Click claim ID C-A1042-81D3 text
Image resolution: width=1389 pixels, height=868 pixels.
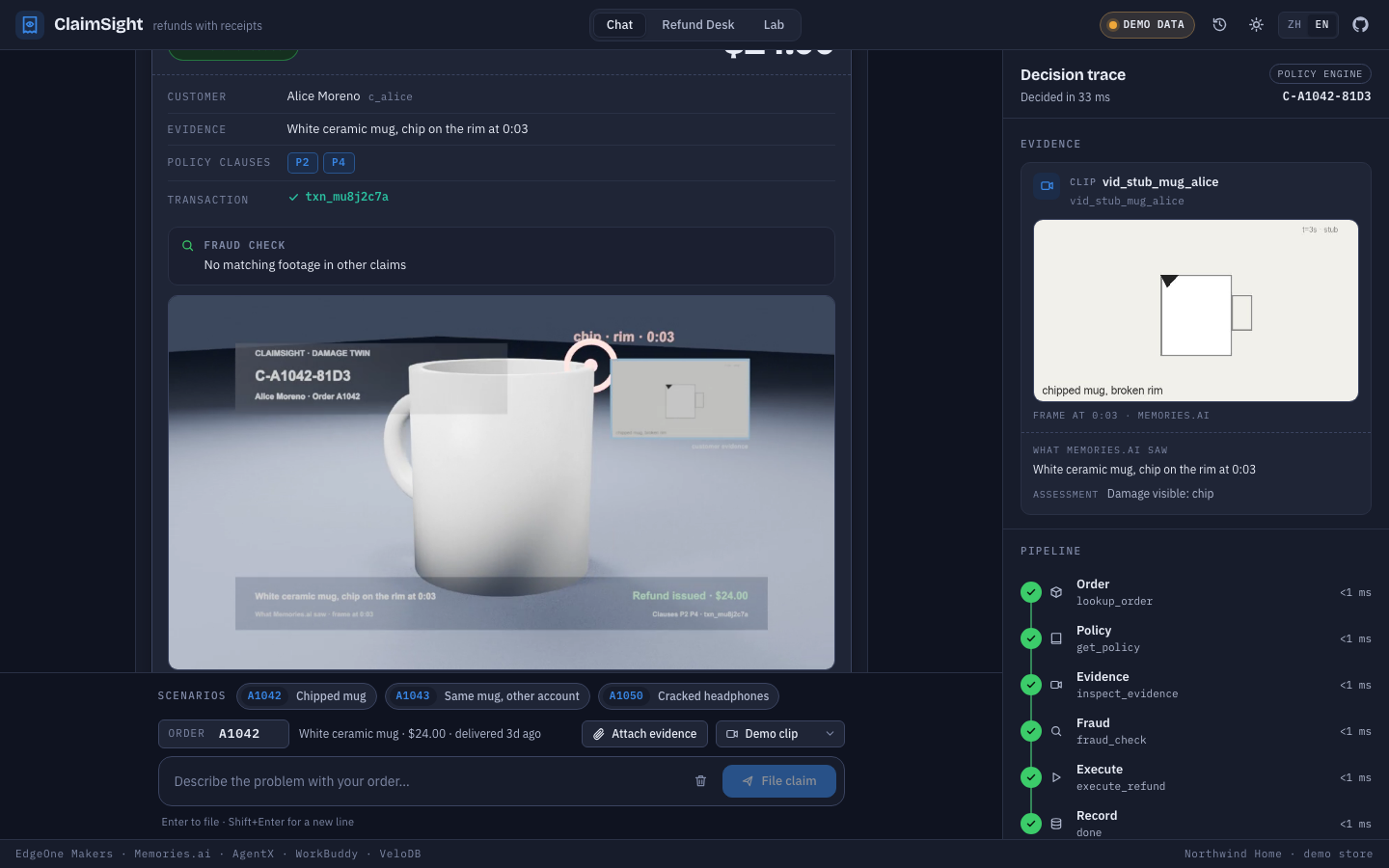pos(1326,96)
